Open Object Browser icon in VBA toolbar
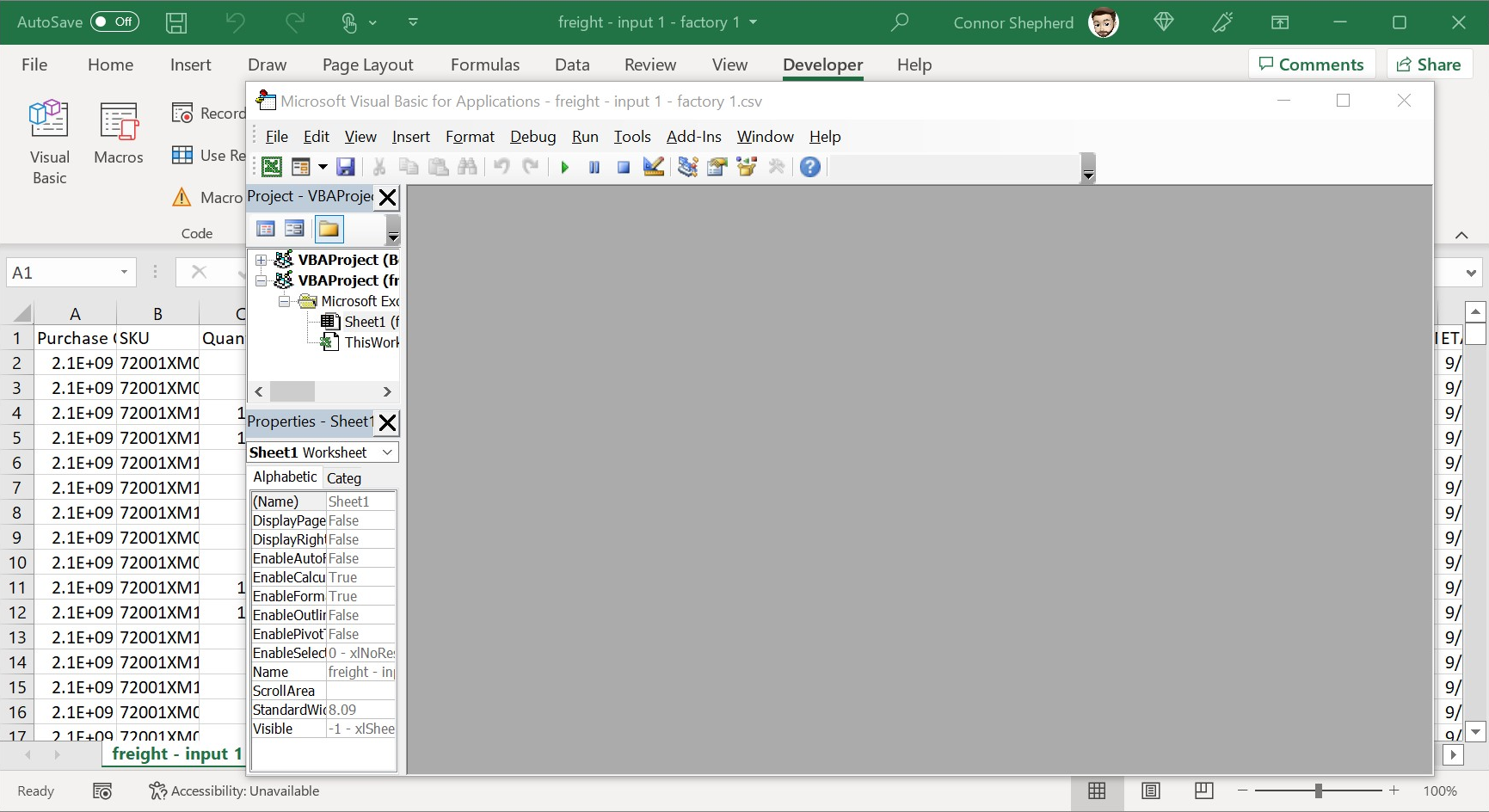Image resolution: width=1489 pixels, height=812 pixels. click(x=747, y=167)
